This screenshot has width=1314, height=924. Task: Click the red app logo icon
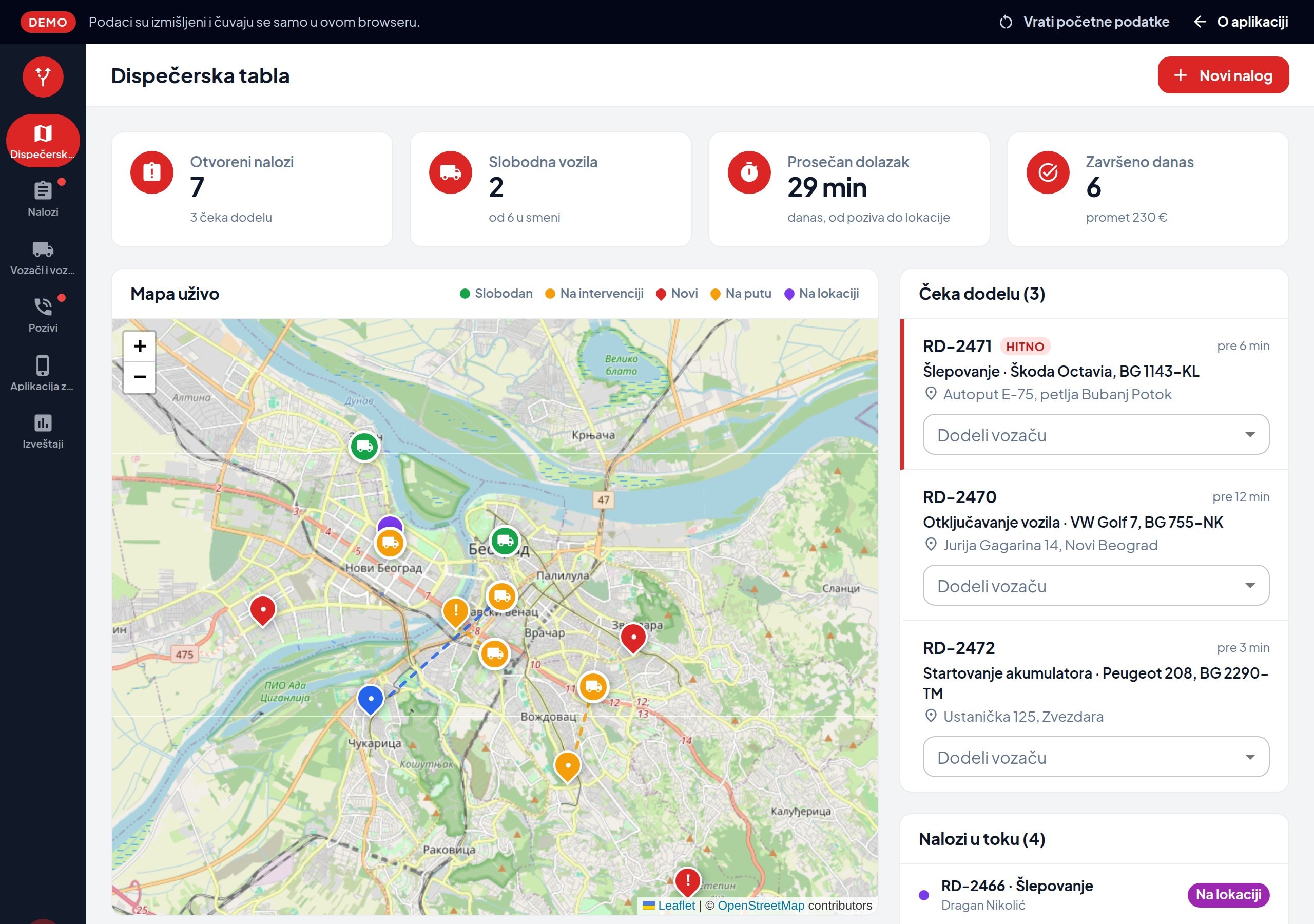pos(43,76)
